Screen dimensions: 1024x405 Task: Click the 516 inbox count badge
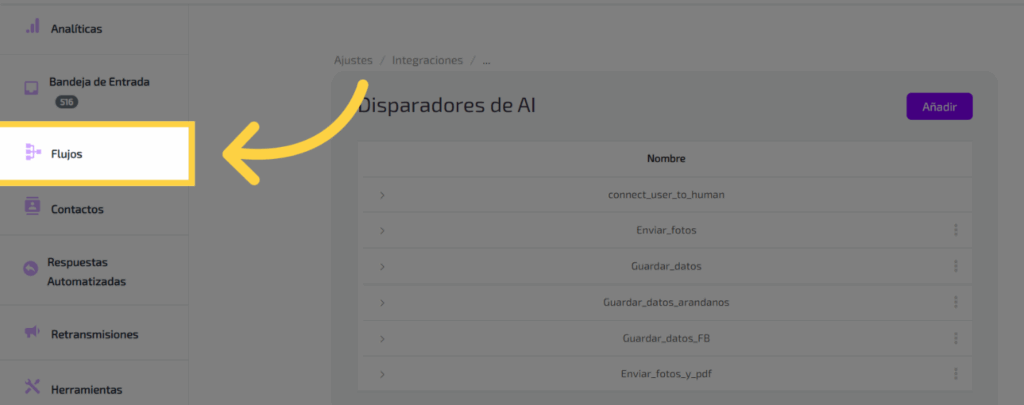point(67,102)
